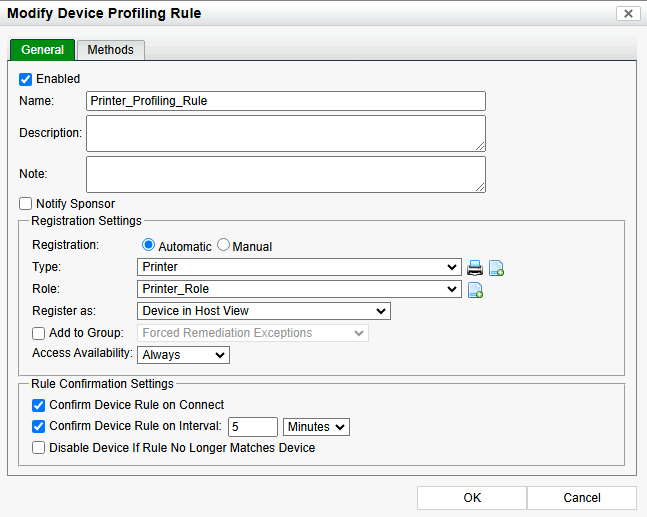Toggle the Enabled checkbox
The image size is (647, 517).
point(26,79)
